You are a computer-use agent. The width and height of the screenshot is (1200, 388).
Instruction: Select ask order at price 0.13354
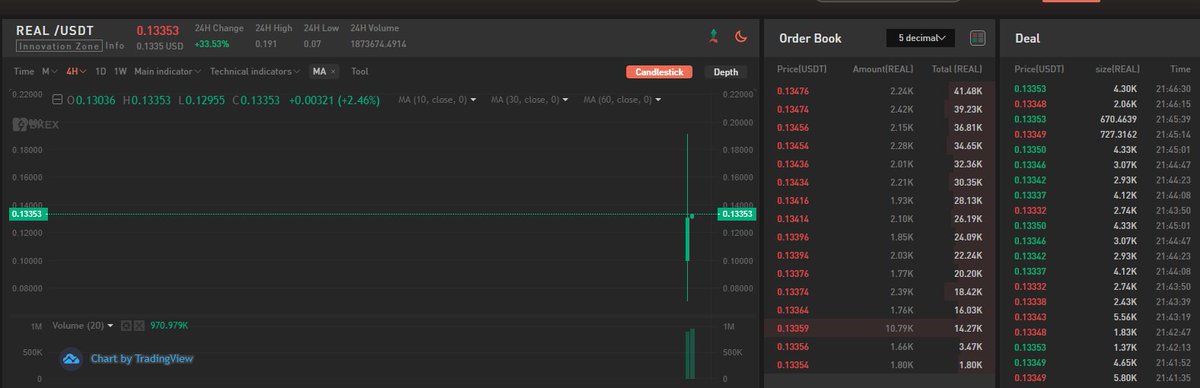click(880, 364)
